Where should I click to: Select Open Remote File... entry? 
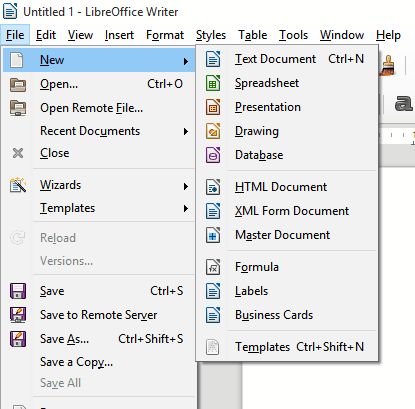[x=99, y=108]
